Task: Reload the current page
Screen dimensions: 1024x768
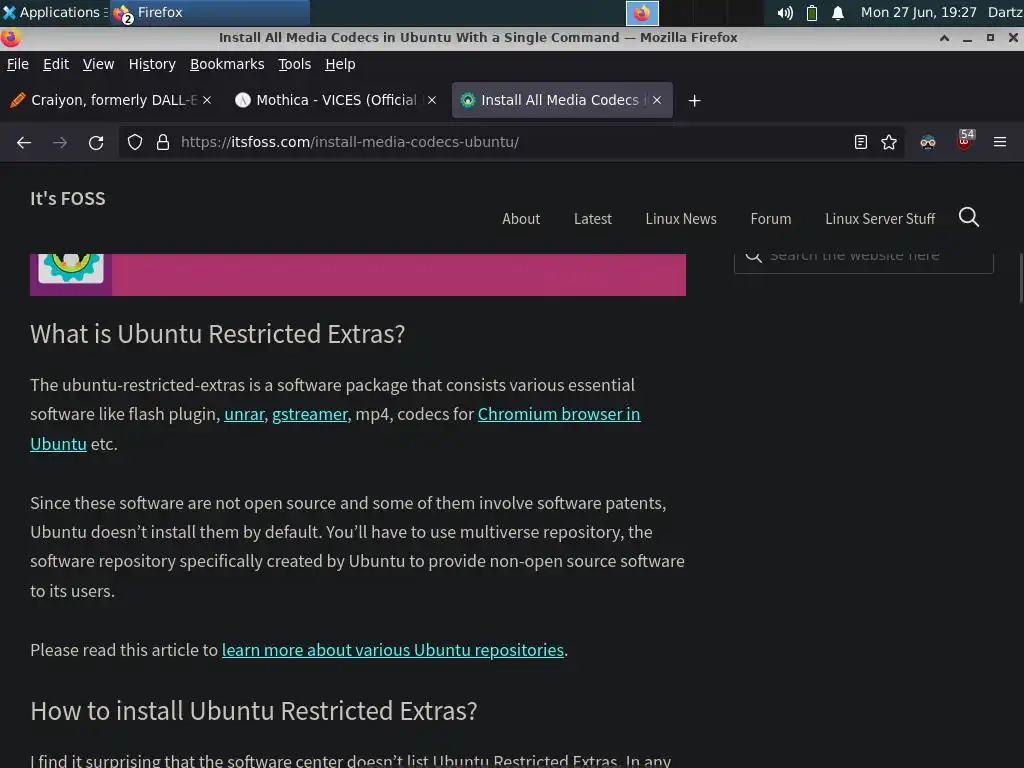Action: coord(96,142)
